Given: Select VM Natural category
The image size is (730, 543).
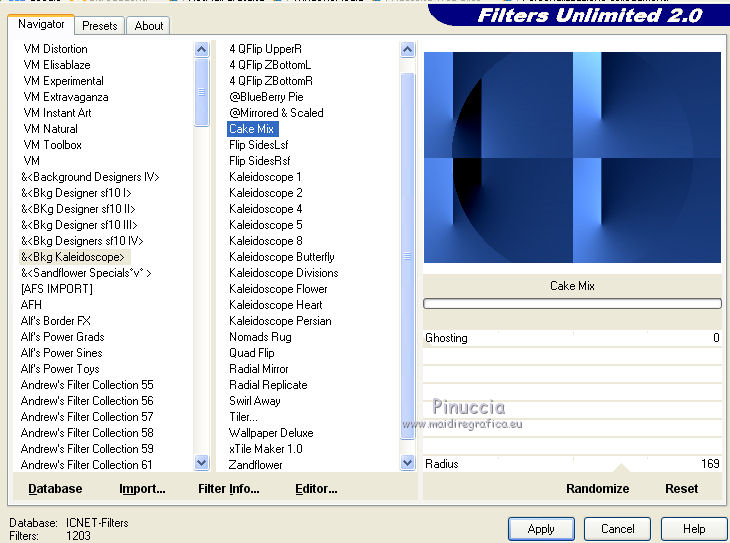Looking at the screenshot, I should 50,129.
